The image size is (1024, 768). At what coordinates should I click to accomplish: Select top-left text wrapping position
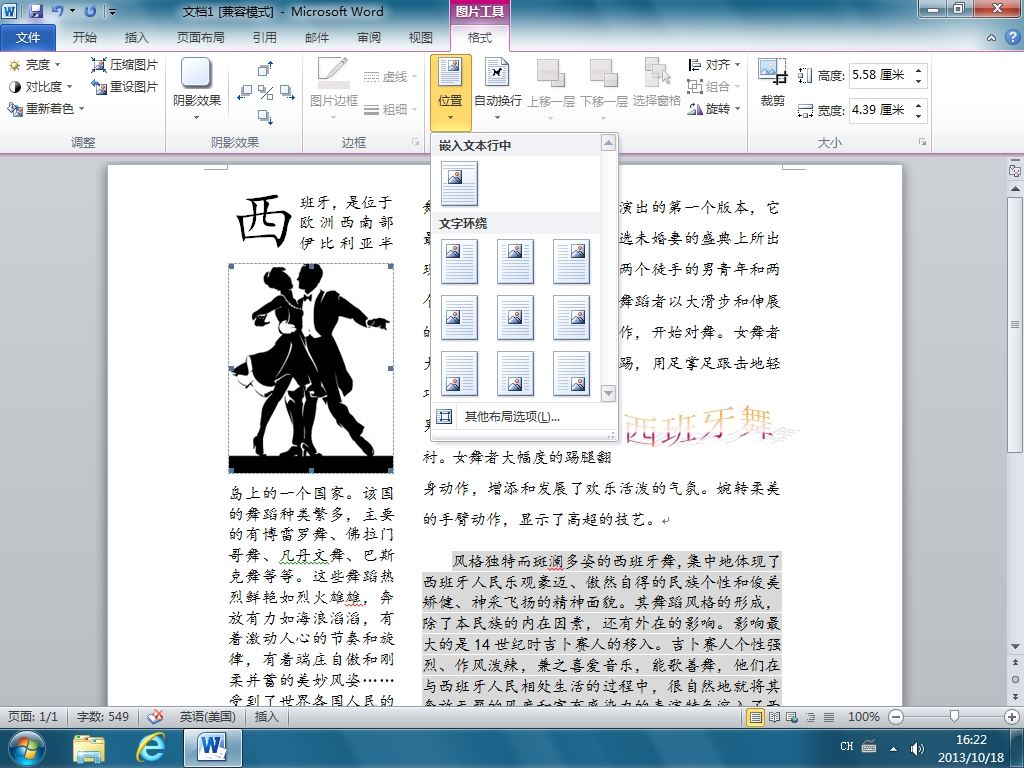click(459, 261)
